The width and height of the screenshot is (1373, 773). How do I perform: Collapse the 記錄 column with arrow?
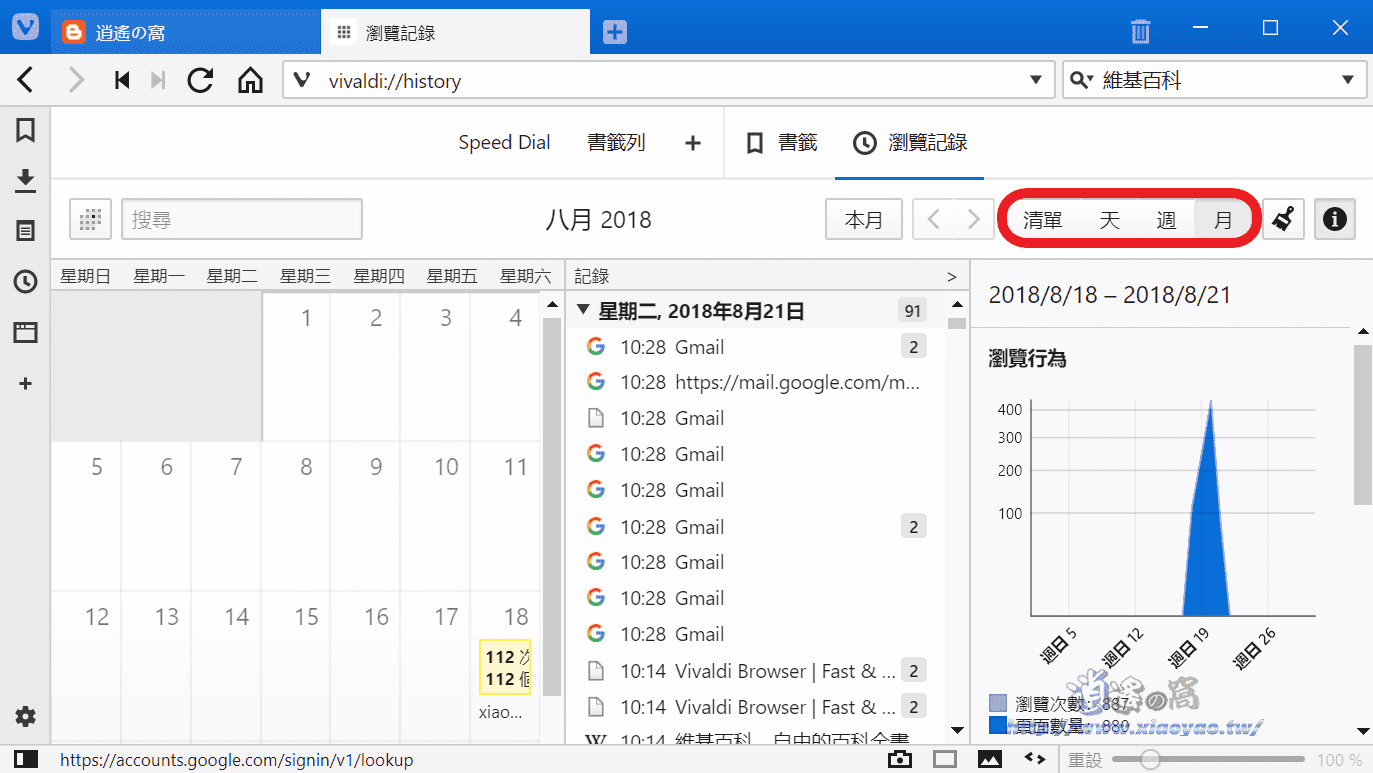952,277
